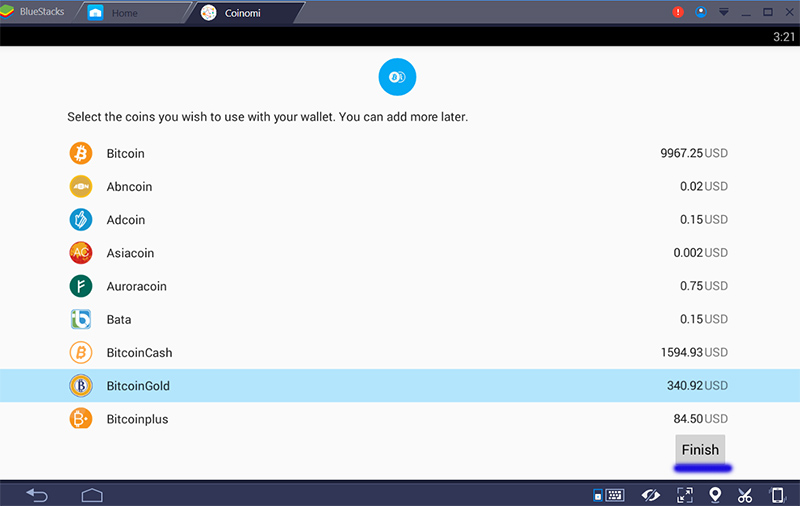The width and height of the screenshot is (800, 506).
Task: Select the Bitcoin coin label
Action: click(x=126, y=154)
